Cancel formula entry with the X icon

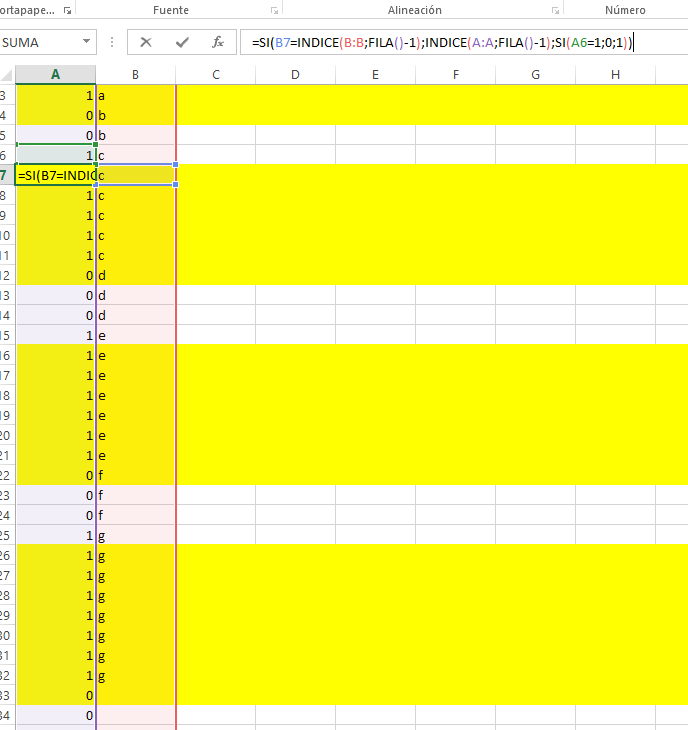146,42
